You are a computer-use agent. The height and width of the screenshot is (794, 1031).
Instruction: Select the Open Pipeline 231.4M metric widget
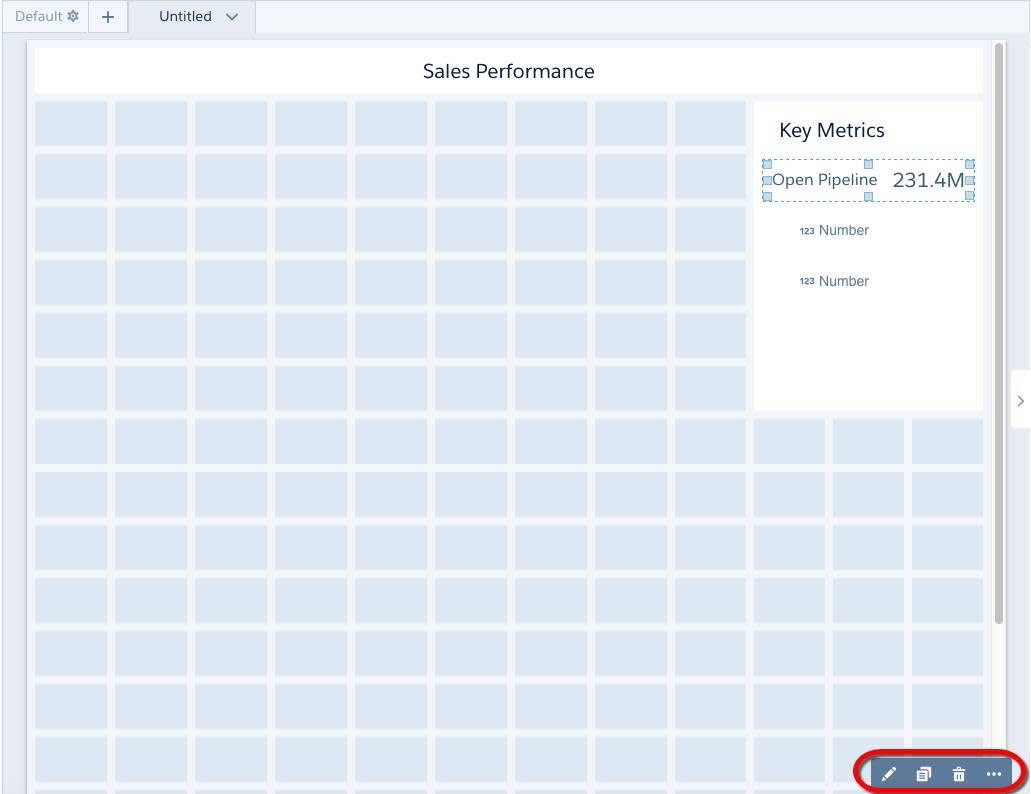[x=868, y=180]
